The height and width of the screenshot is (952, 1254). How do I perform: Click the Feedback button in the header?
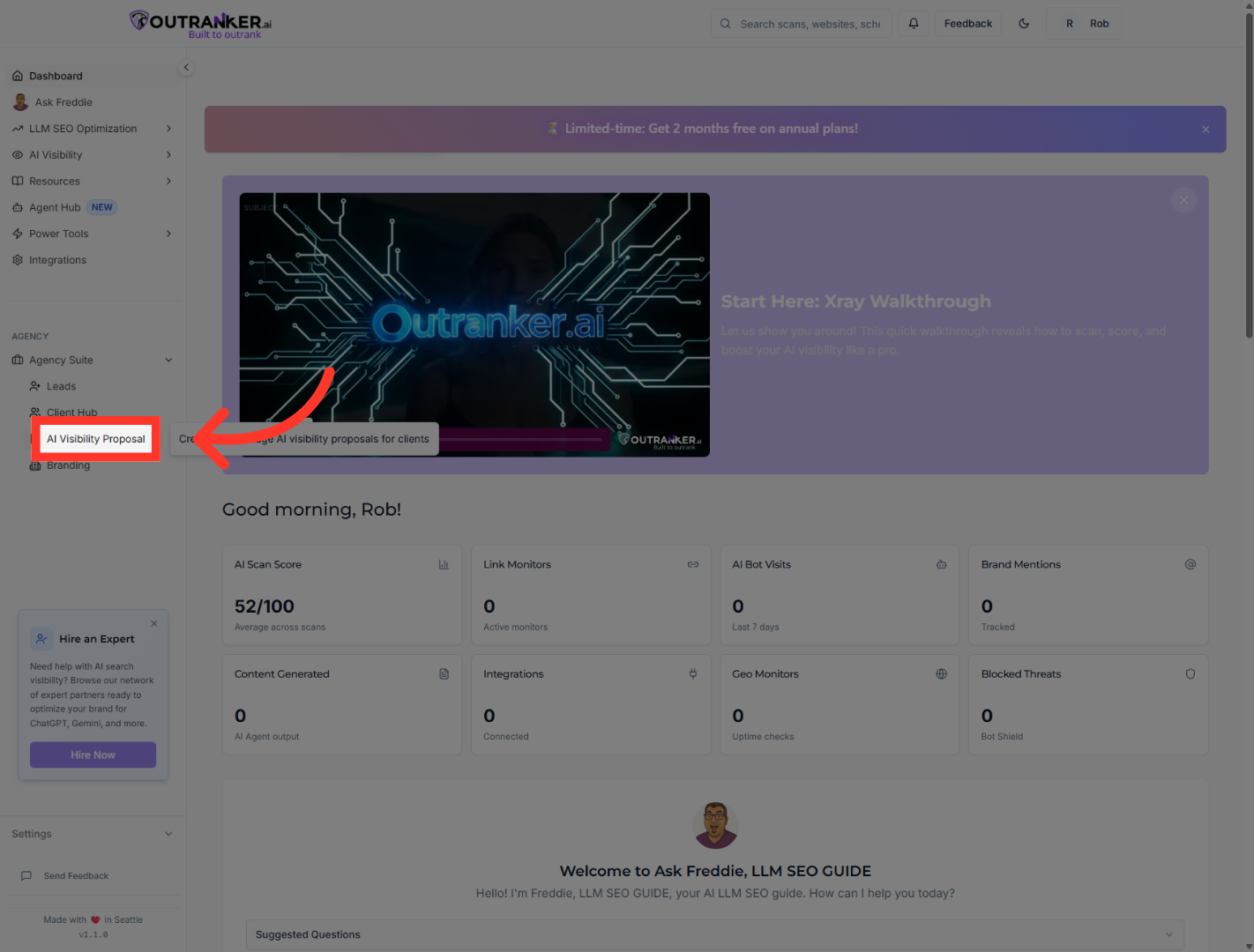(x=968, y=24)
